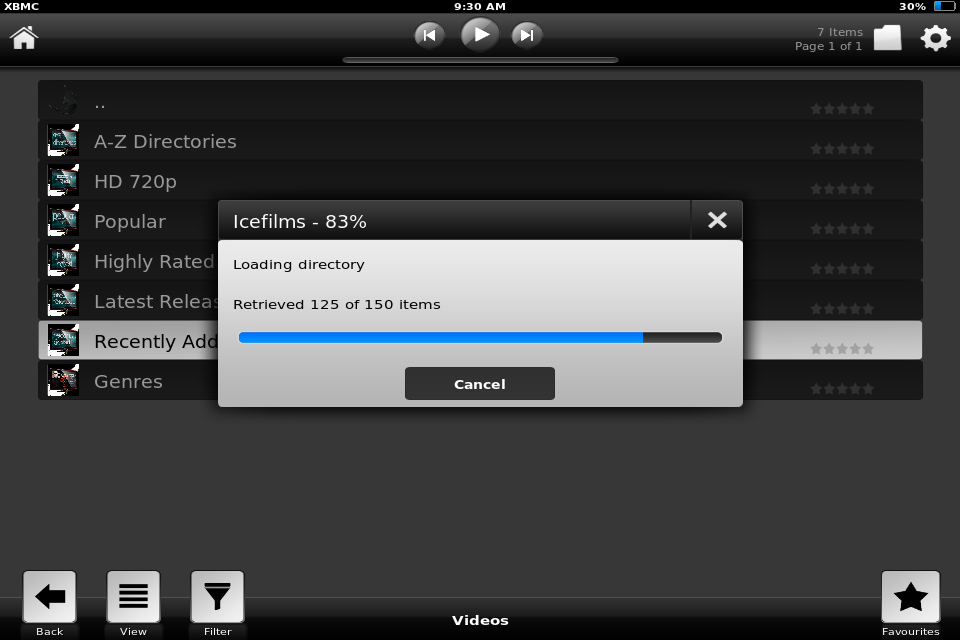The width and height of the screenshot is (960, 640).
Task: Open the settings gear icon
Action: pyautogui.click(x=936, y=38)
